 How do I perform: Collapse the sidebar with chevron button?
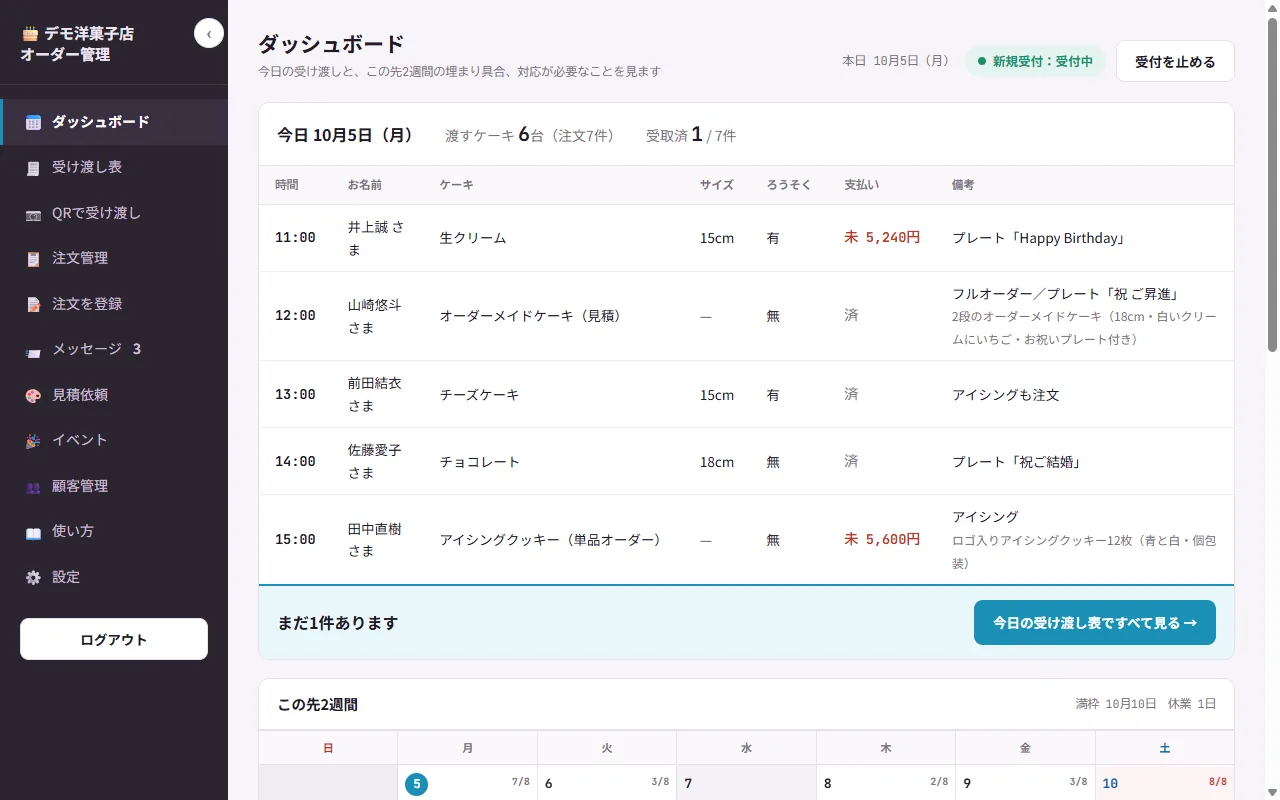208,34
